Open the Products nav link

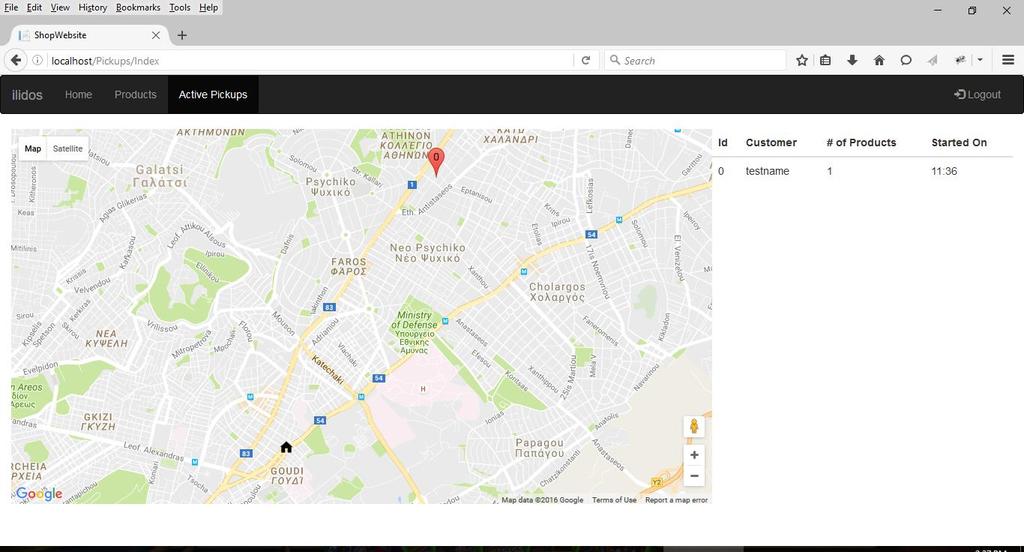[x=135, y=95]
